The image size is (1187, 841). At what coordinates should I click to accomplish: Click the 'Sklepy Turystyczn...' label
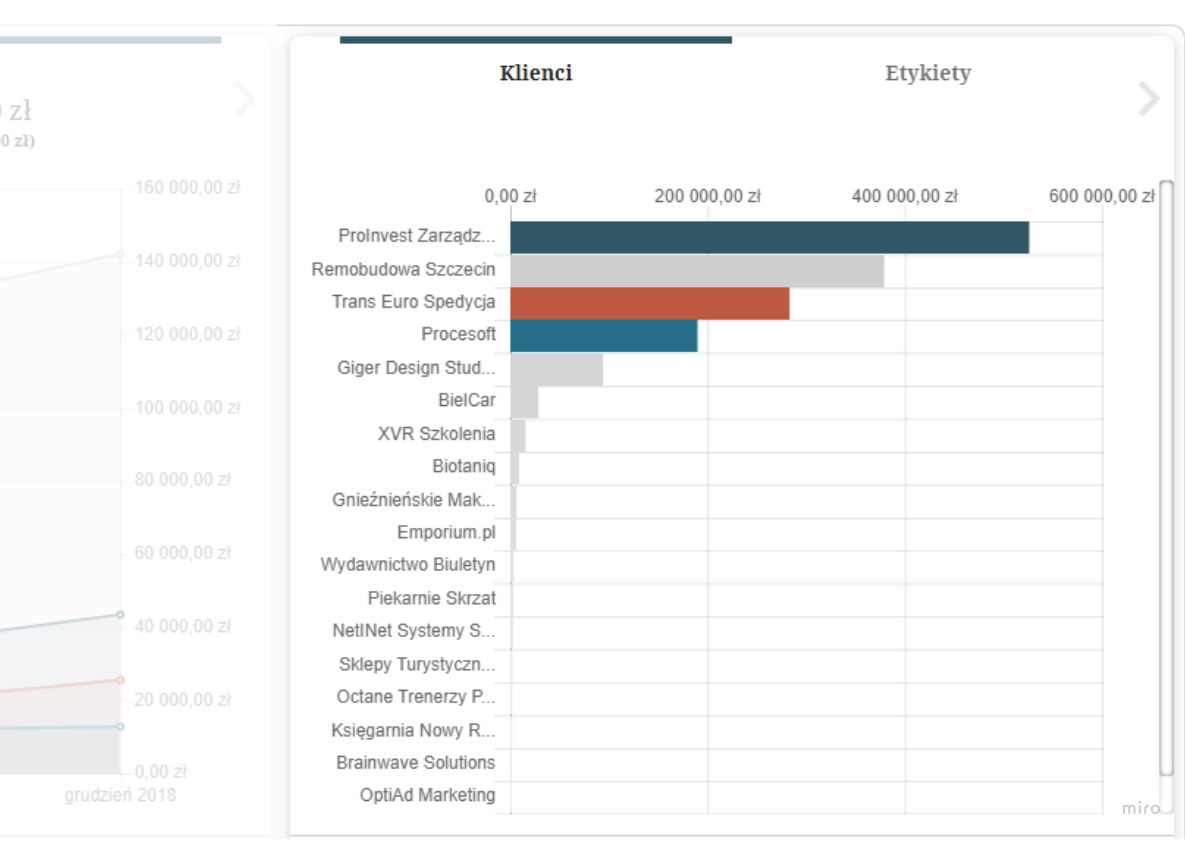(x=416, y=664)
